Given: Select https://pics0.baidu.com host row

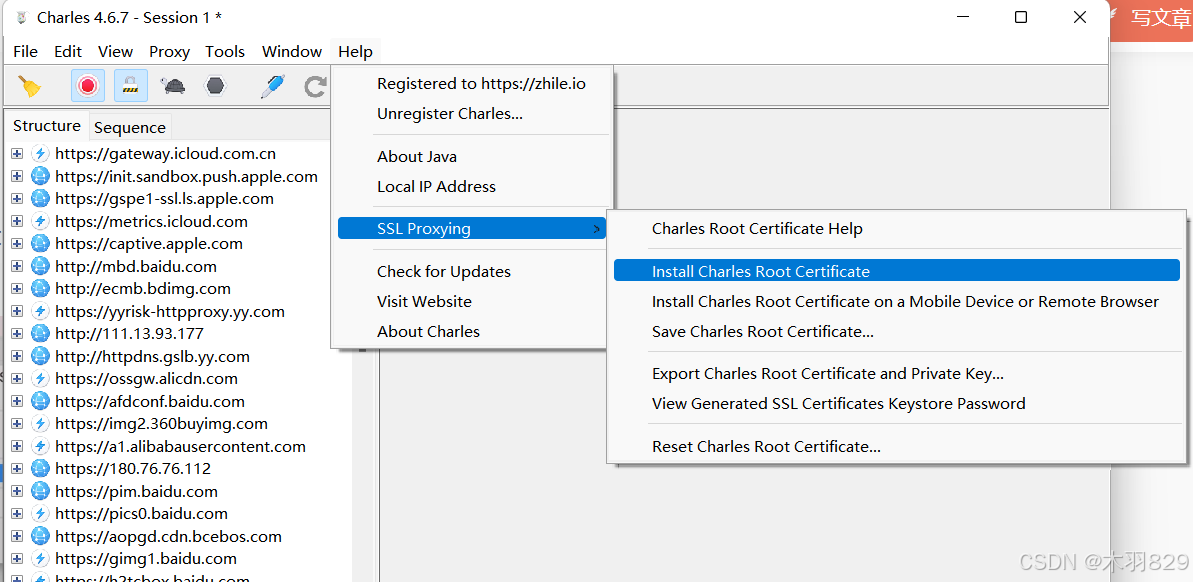Looking at the screenshot, I should 142,514.
